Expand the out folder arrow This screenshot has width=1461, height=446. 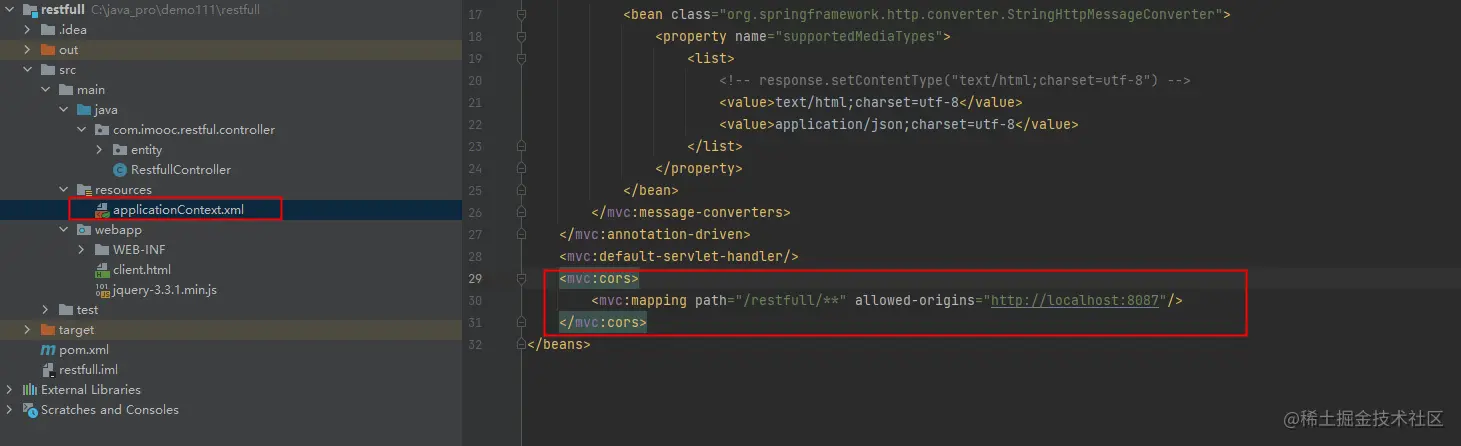point(28,50)
